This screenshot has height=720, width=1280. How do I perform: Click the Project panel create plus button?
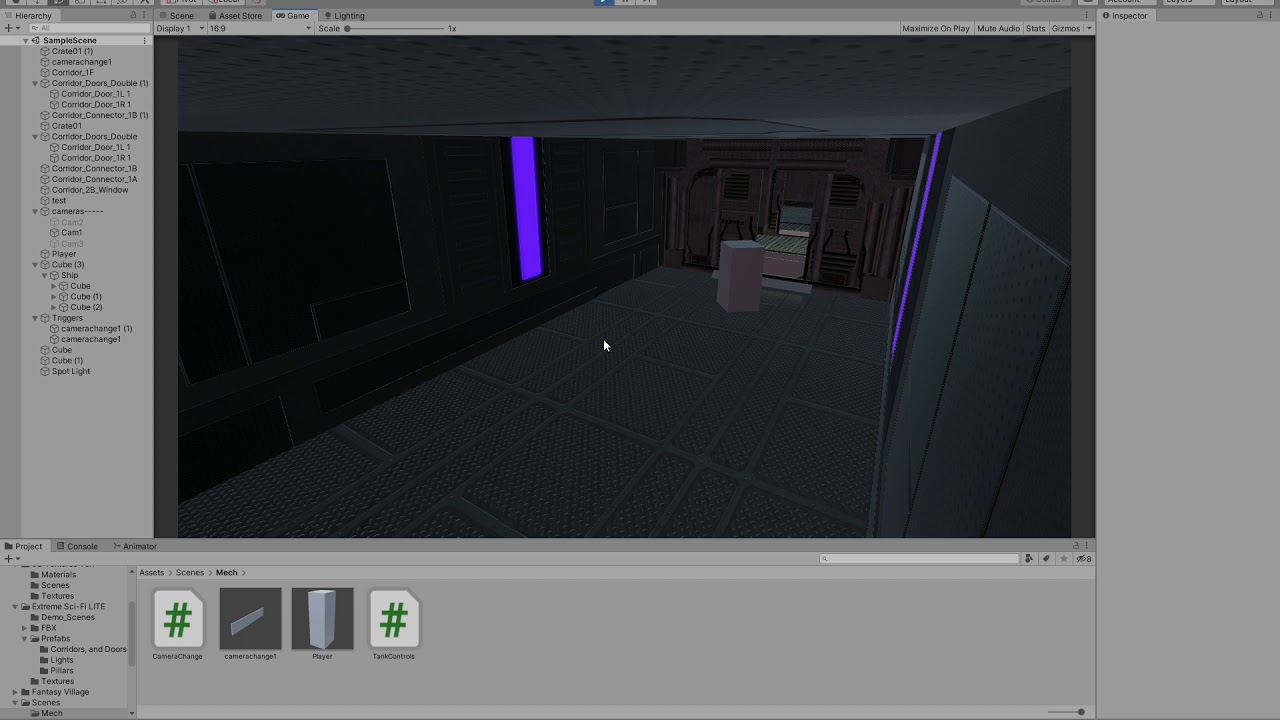click(9, 559)
